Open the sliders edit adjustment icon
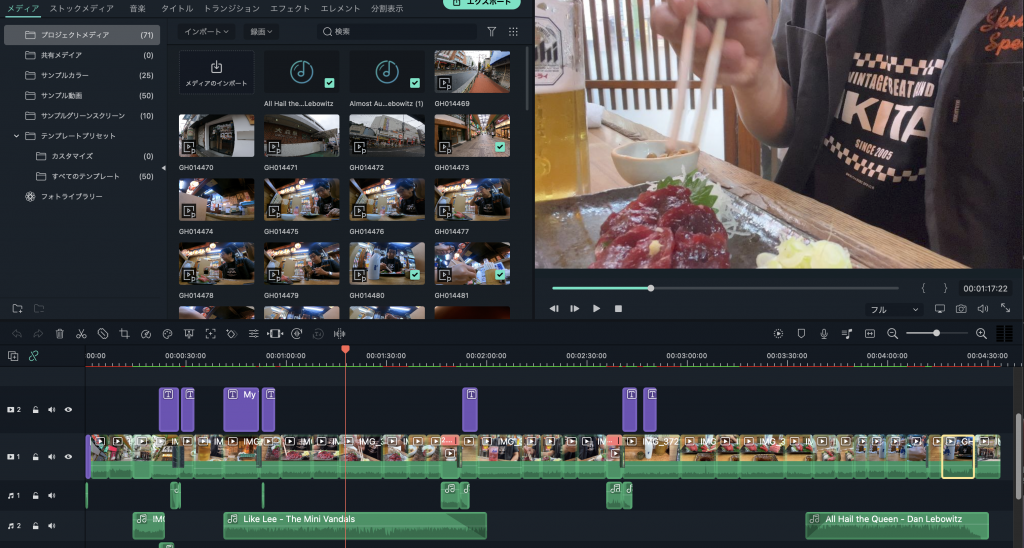Image resolution: width=1024 pixels, height=548 pixels. (x=253, y=334)
